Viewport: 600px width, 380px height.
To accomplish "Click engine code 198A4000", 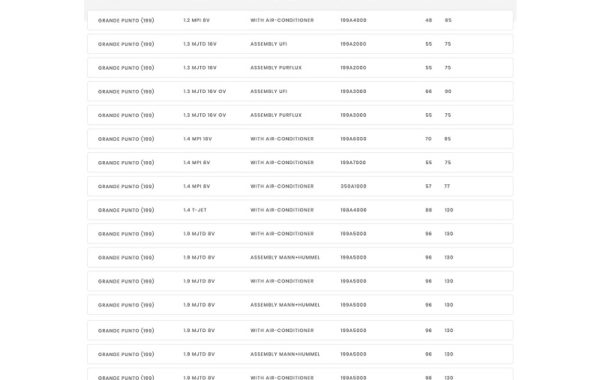I will (x=353, y=210).
